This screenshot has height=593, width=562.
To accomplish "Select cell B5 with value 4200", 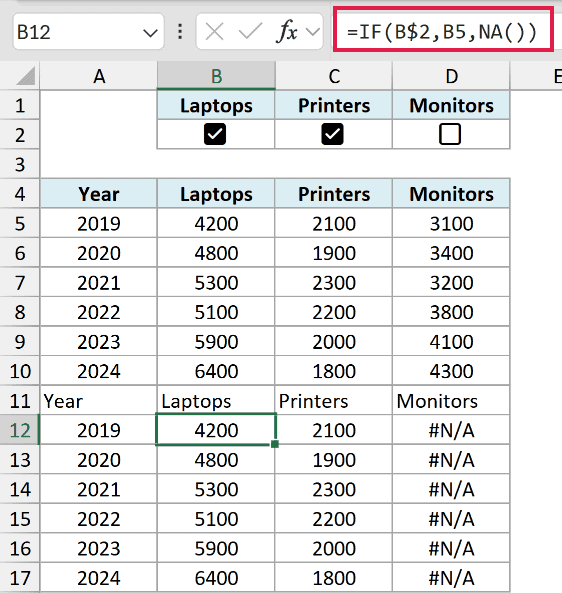I will pyautogui.click(x=216, y=223).
